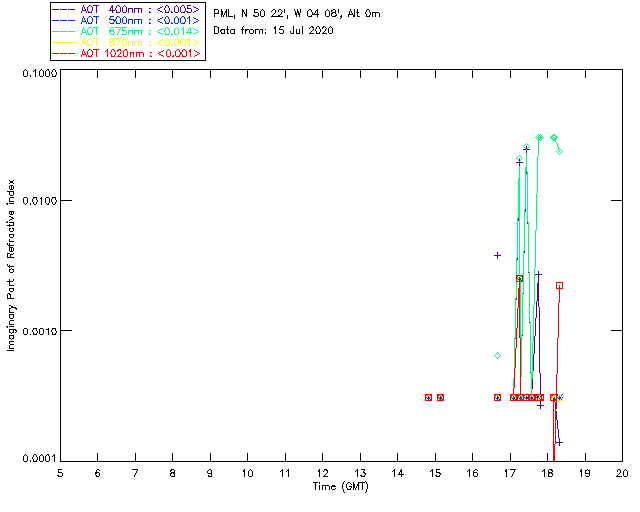Click the AOT 500nm legend entry
The width and height of the screenshot is (640, 512).
click(x=127, y=20)
